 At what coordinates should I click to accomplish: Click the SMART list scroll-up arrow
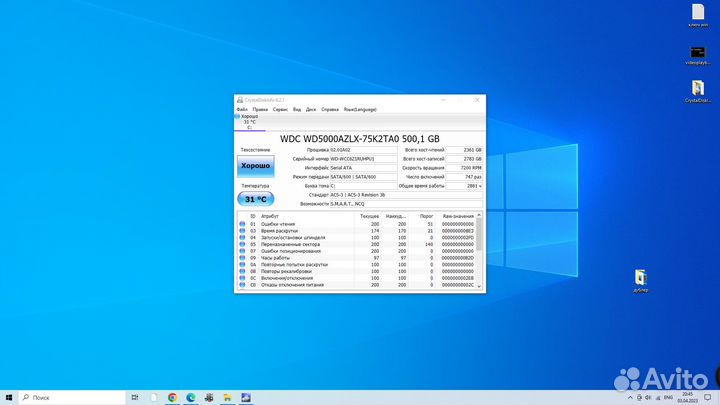(x=479, y=215)
